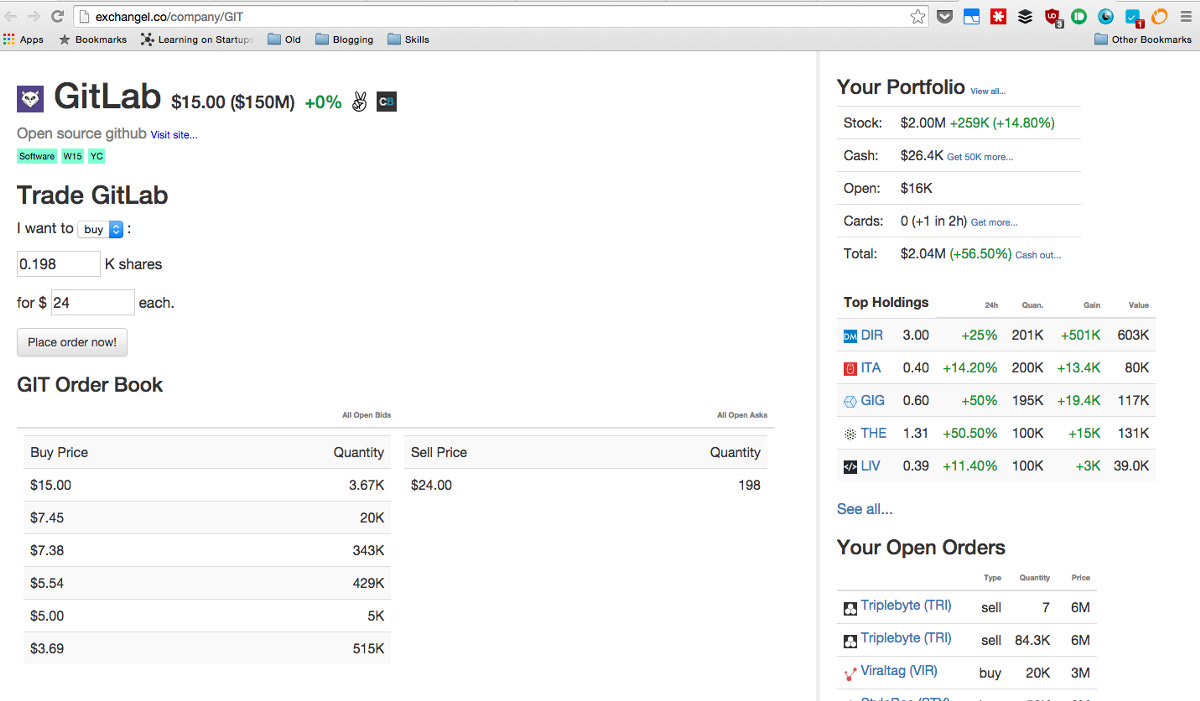Open the uBlock Origin extension

tap(1052, 17)
